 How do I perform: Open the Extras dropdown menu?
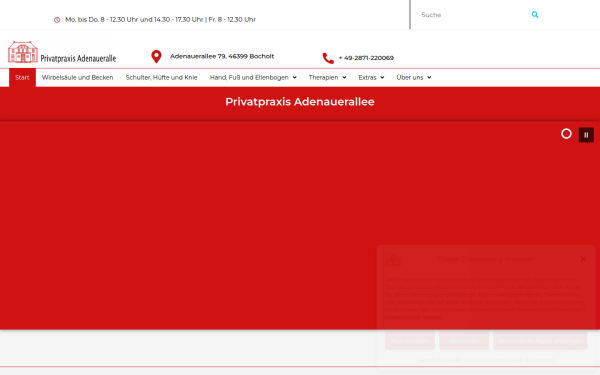371,77
